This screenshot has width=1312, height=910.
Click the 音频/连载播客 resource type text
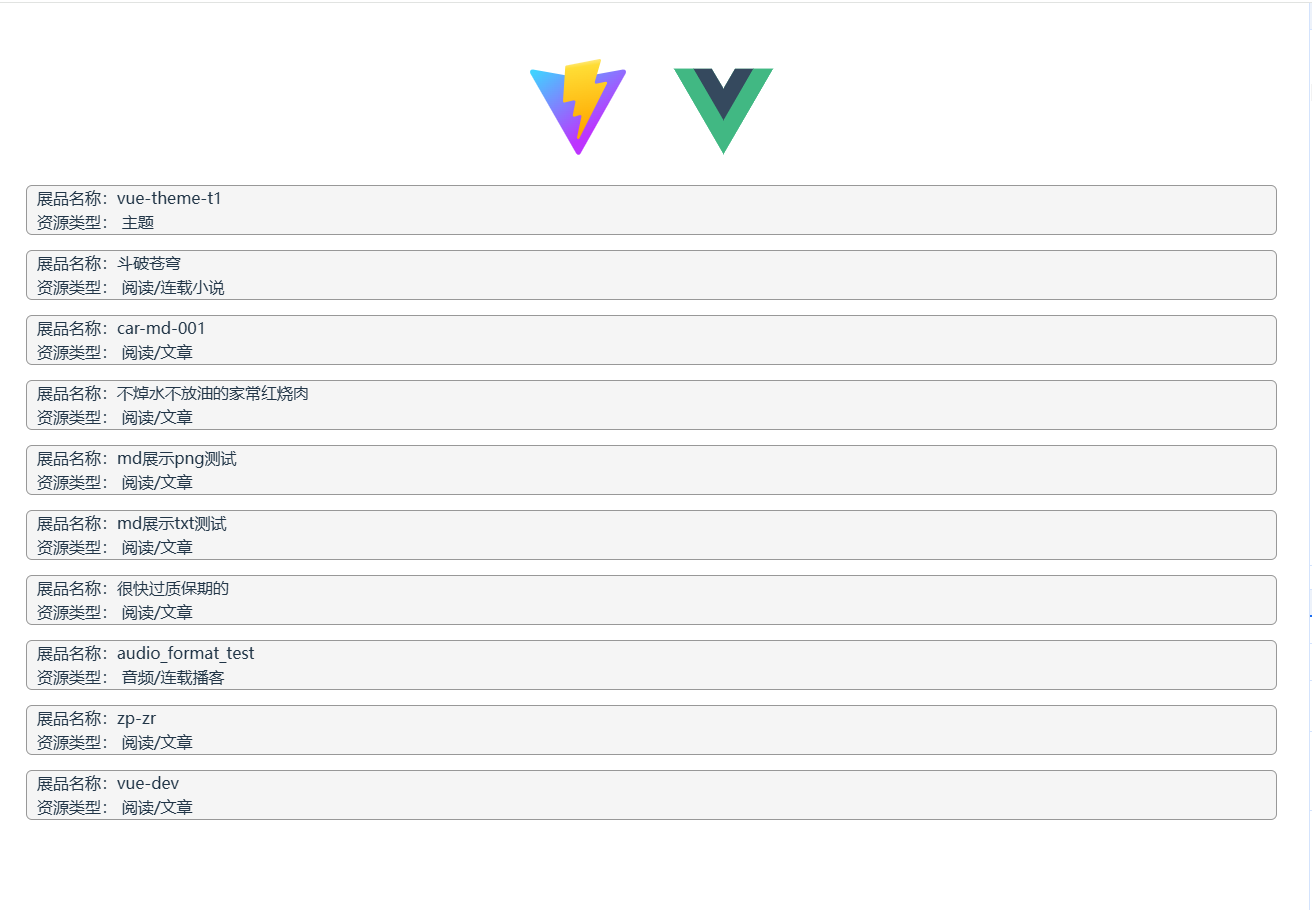(x=173, y=678)
